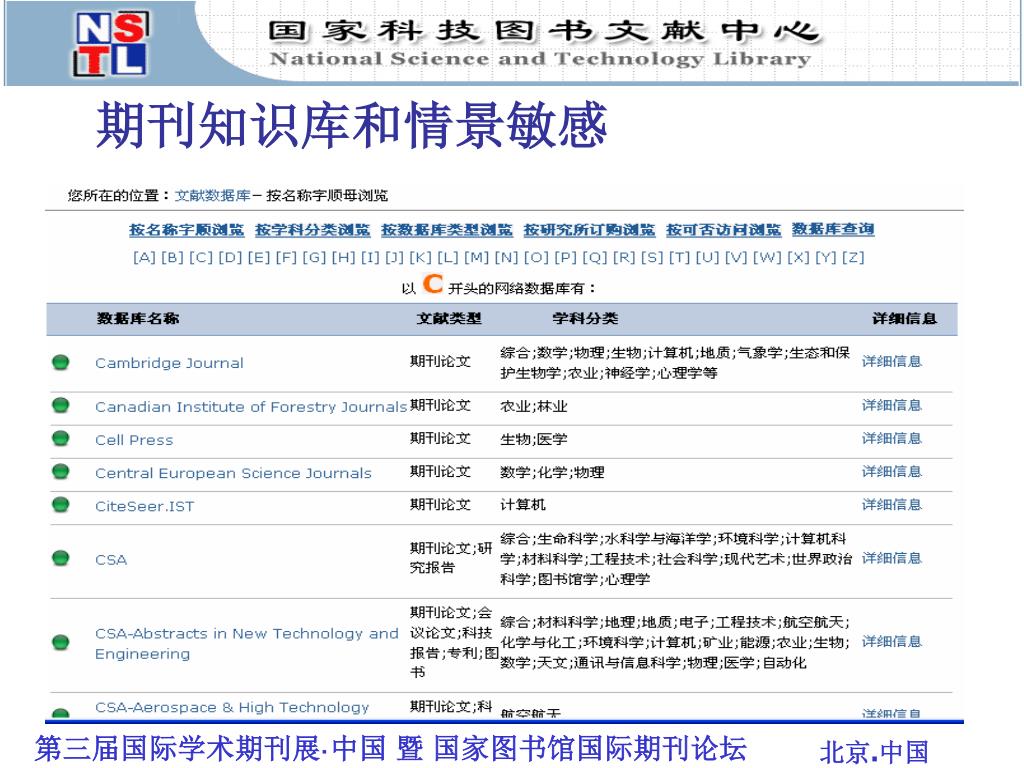Select letter [S] in the alphabet index
This screenshot has height=768, width=1024.
coord(652,257)
